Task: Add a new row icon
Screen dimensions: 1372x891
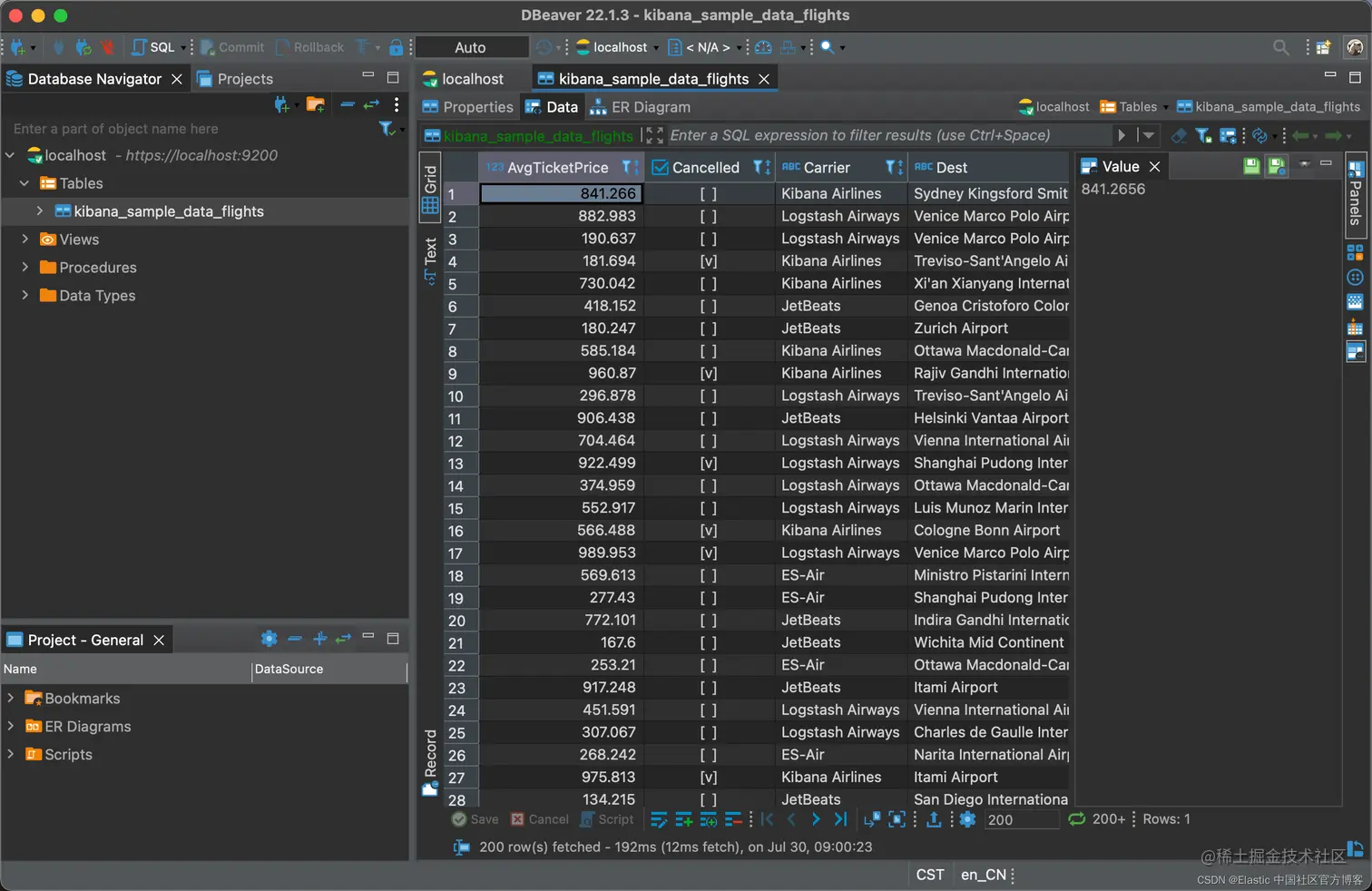Action: tap(683, 819)
